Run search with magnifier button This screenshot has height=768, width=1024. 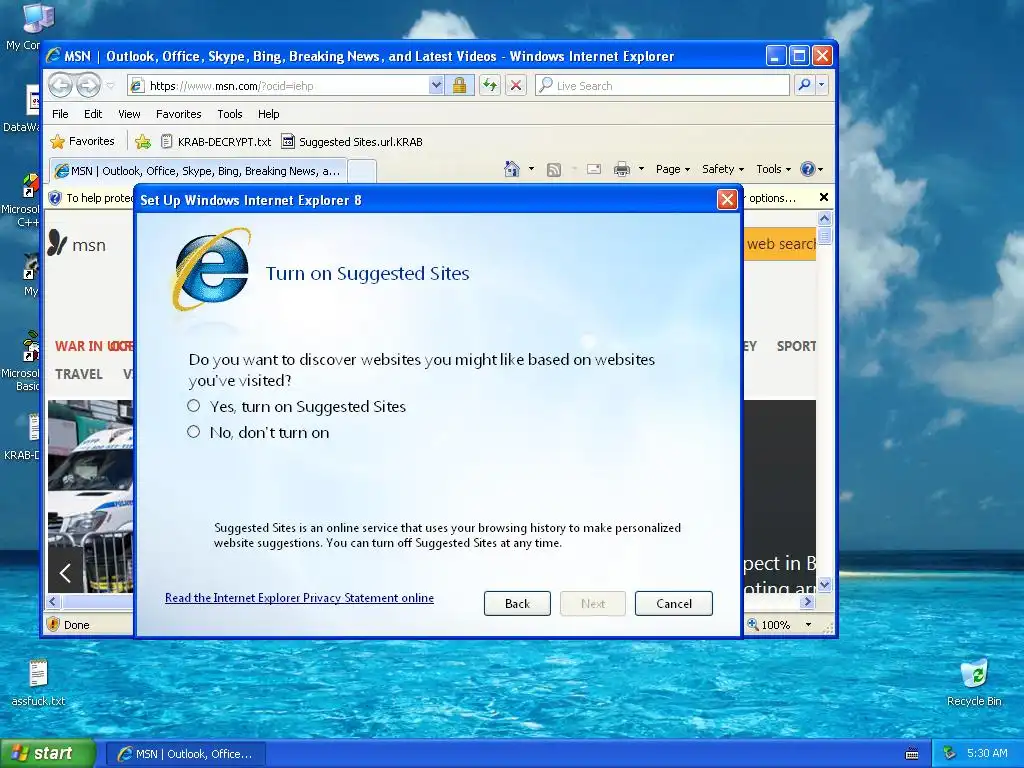coord(805,85)
